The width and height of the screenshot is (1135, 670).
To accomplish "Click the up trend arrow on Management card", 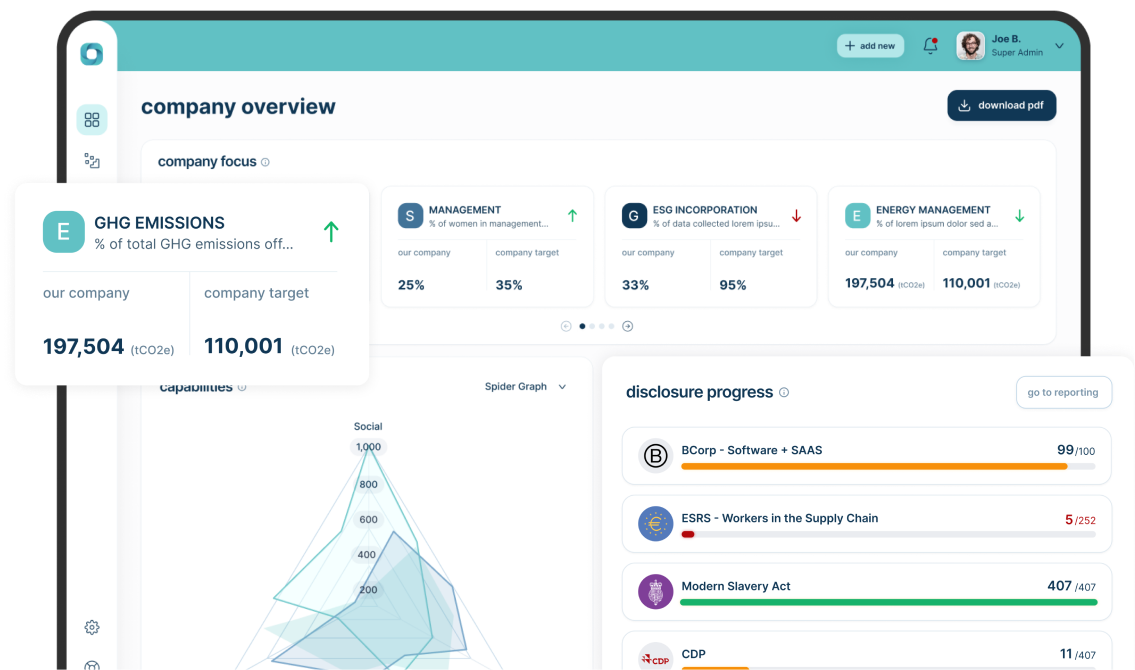I will (573, 216).
